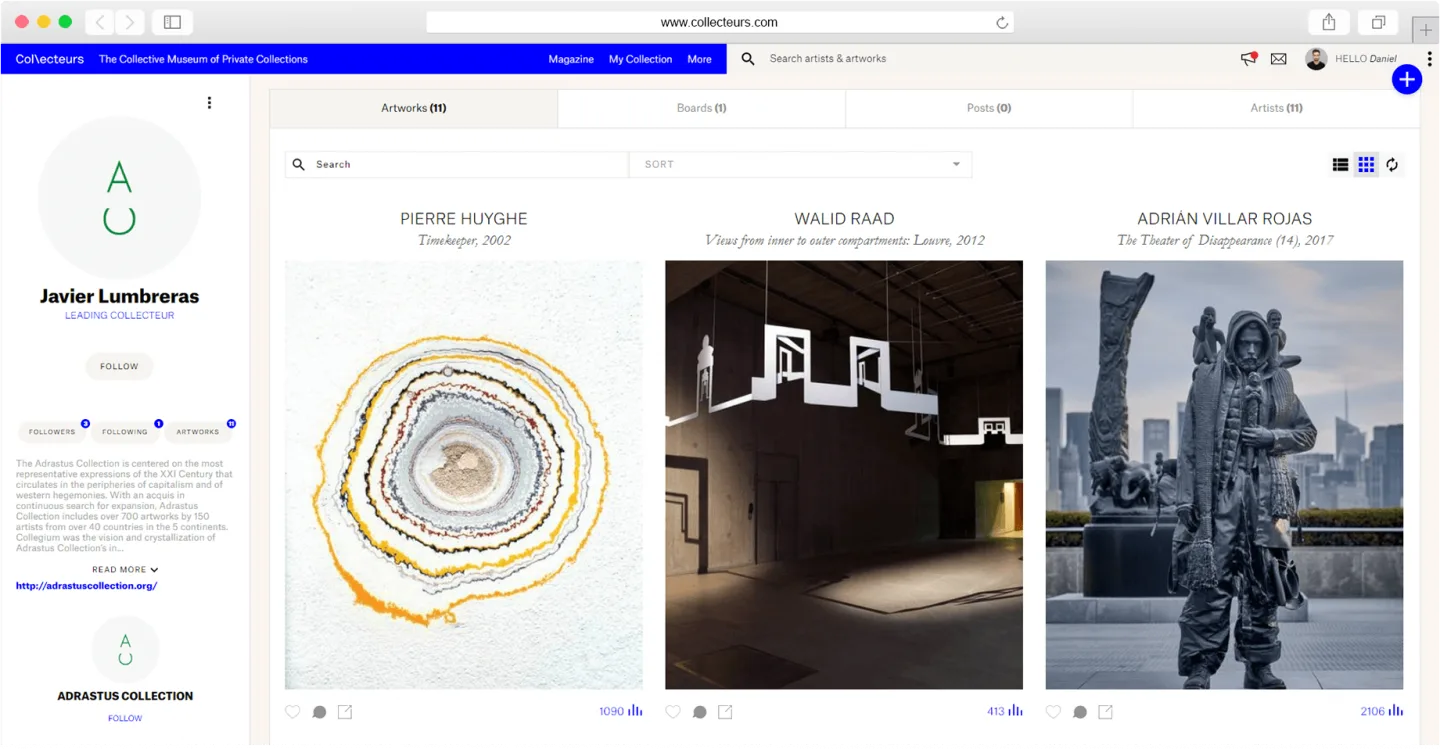Like the Pierre Huyghe Timekeeper artwork
This screenshot has width=1440, height=749.
[x=292, y=712]
